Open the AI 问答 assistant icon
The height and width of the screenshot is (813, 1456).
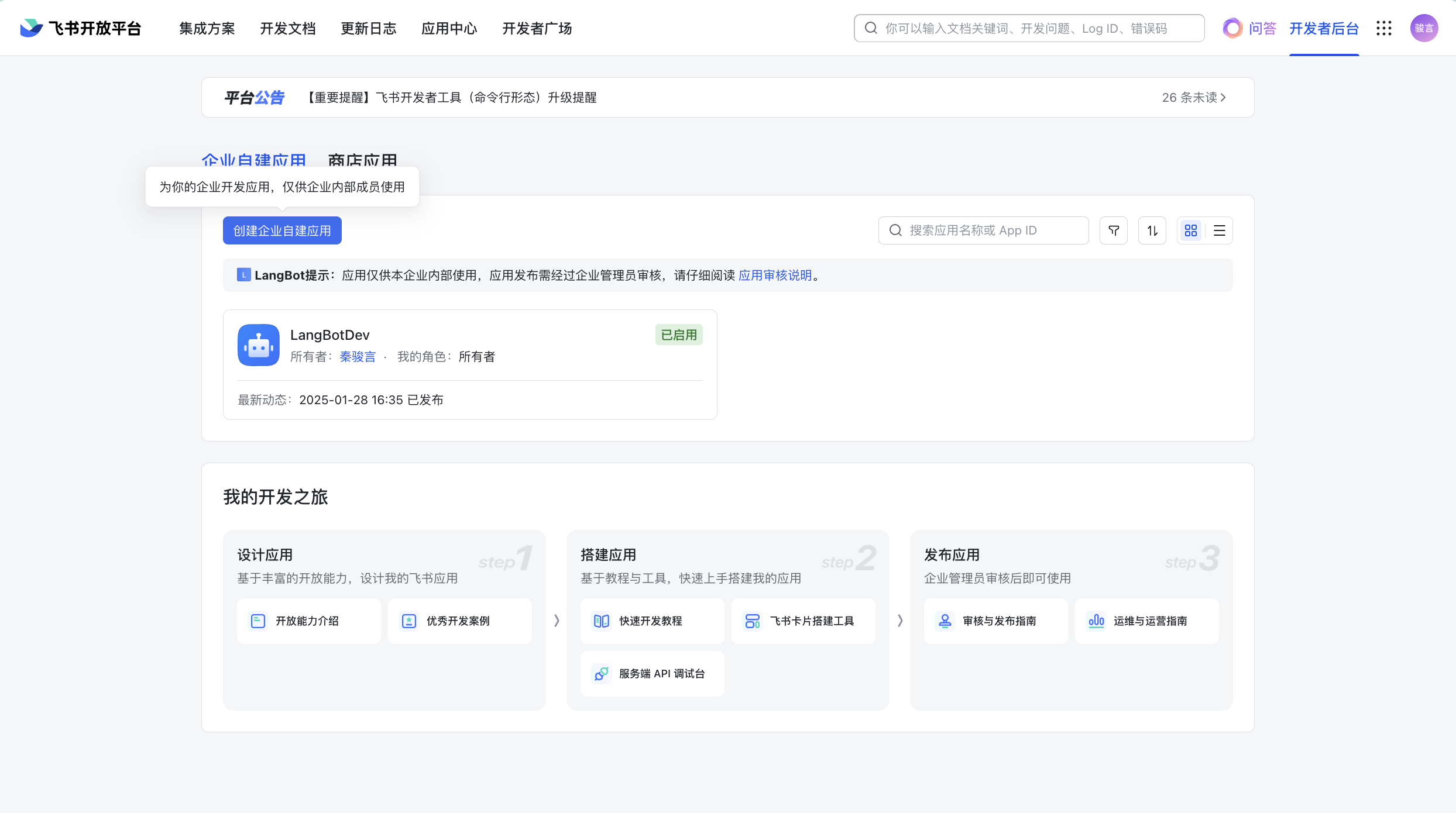point(1232,28)
